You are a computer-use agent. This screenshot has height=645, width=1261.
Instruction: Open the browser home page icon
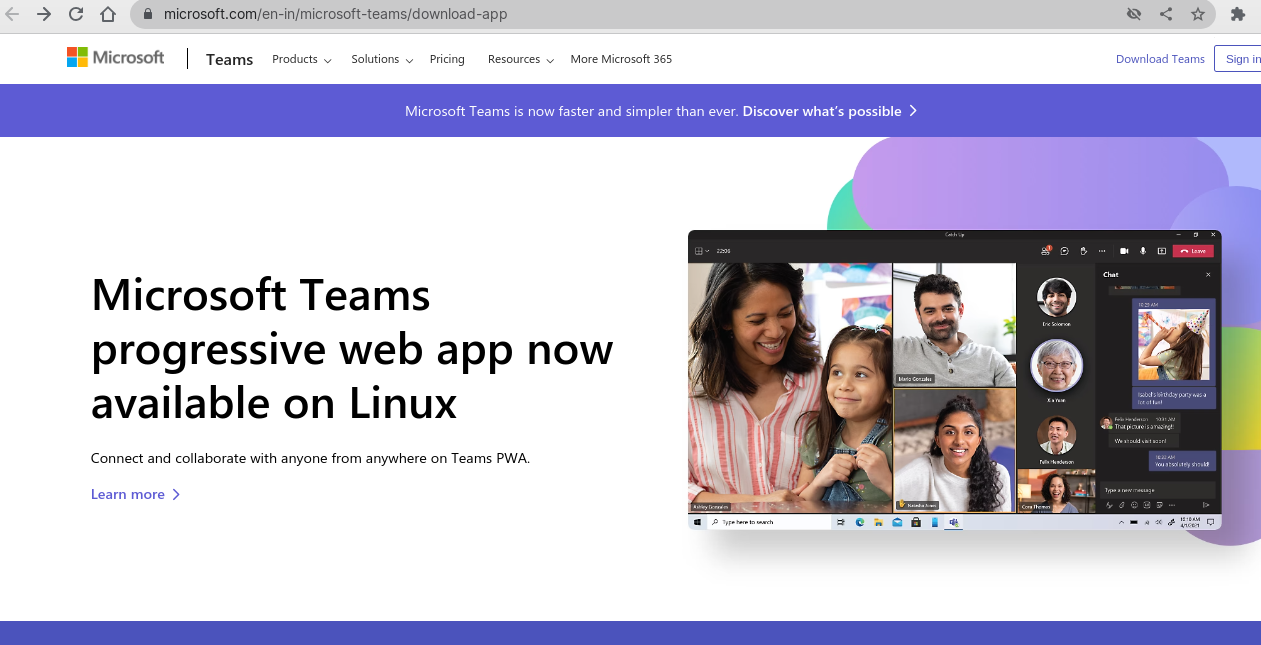(x=108, y=14)
